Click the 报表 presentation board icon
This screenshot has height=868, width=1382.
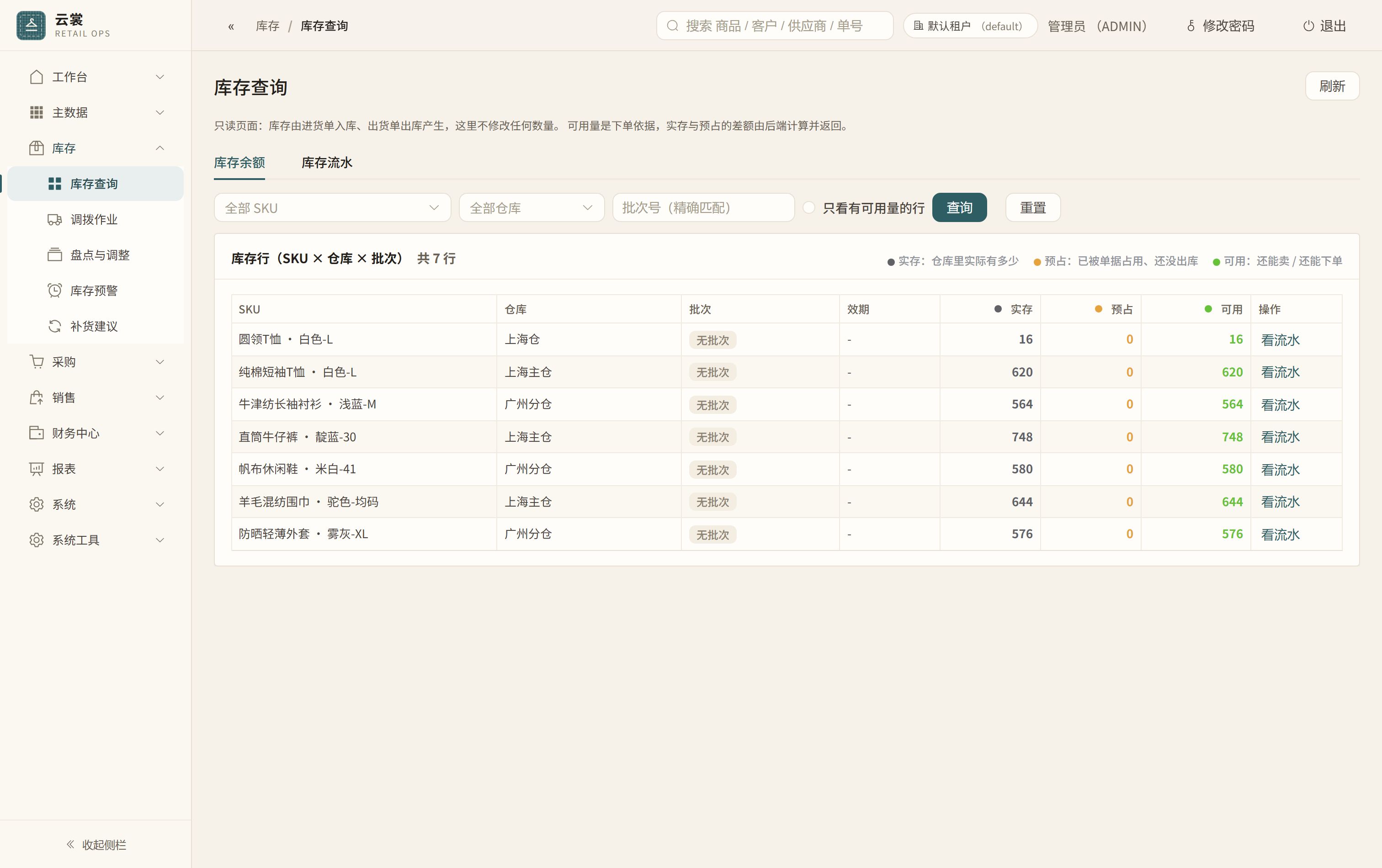pos(36,469)
